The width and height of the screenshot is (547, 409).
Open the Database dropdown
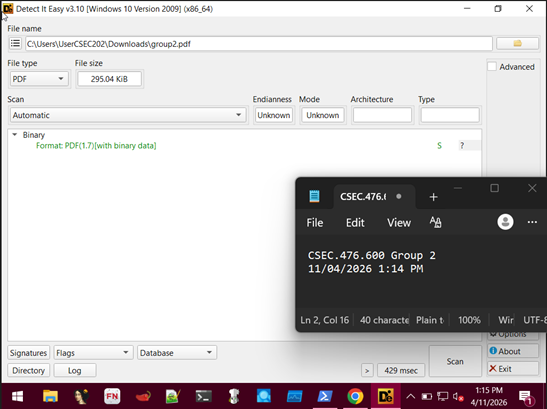coord(177,353)
